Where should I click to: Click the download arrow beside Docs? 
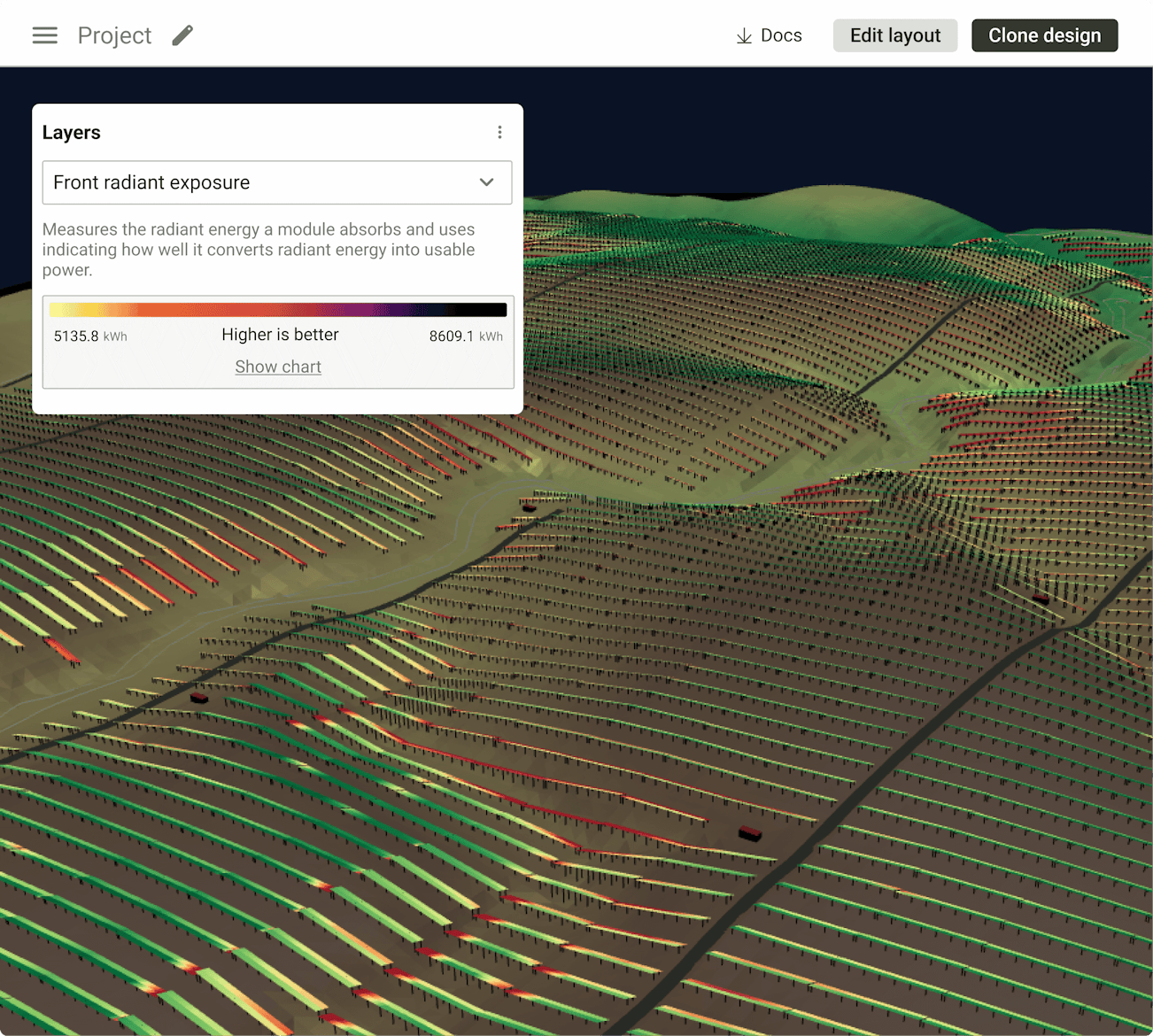click(x=742, y=36)
